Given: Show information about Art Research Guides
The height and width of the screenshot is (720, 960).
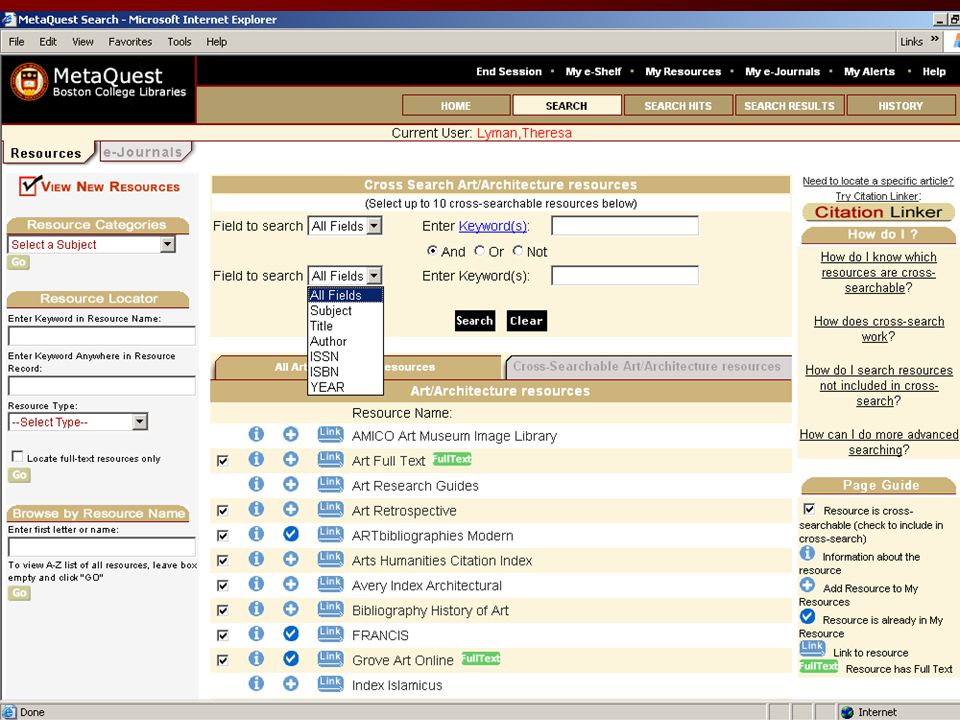Looking at the screenshot, I should click(256, 484).
